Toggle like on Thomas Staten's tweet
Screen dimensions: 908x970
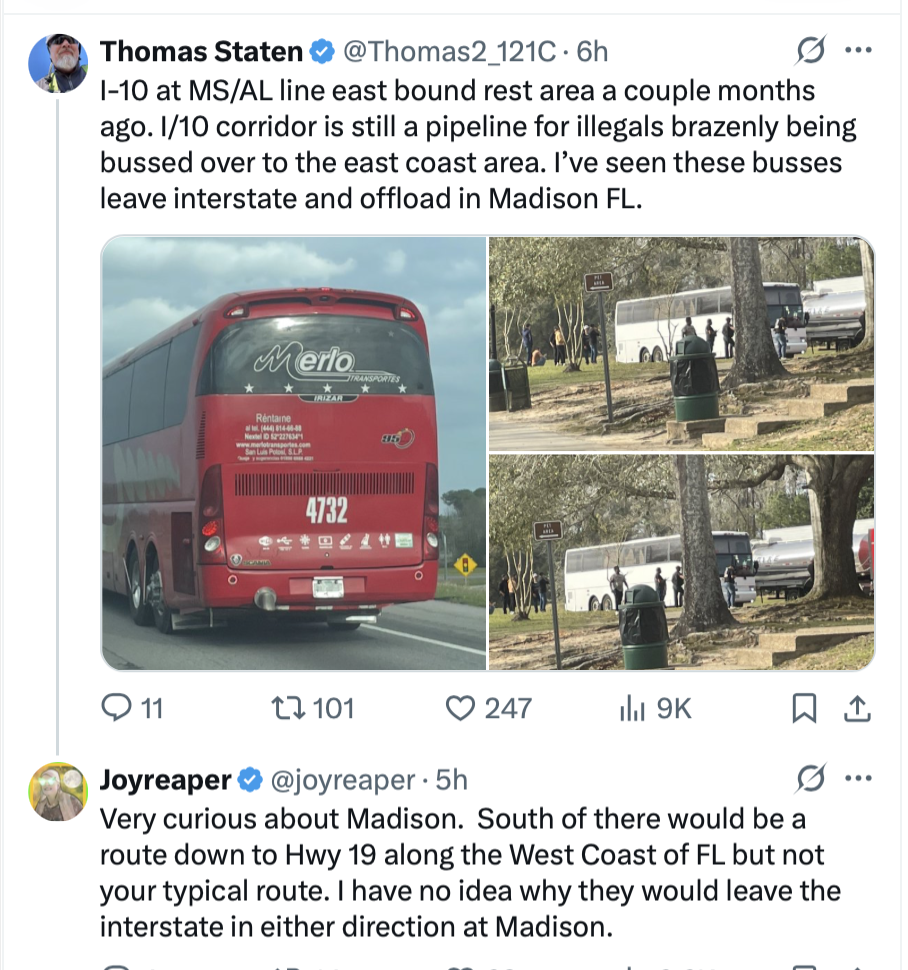[459, 708]
